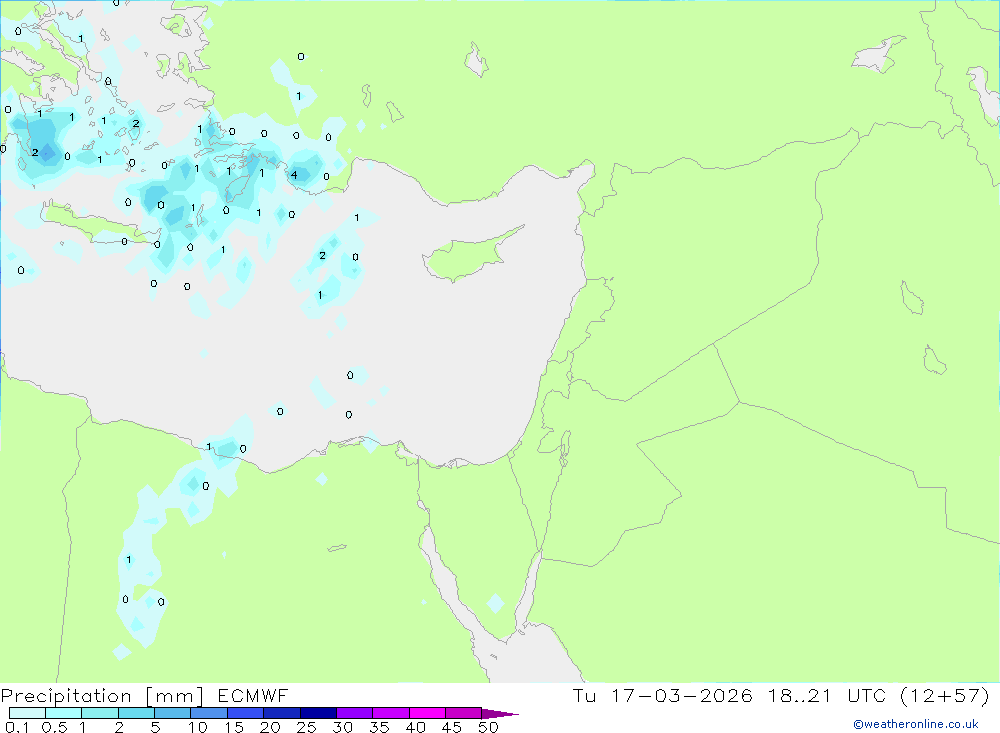1000x733 pixels.
Task: Click legend label '25'
Action: pyautogui.click(x=307, y=727)
